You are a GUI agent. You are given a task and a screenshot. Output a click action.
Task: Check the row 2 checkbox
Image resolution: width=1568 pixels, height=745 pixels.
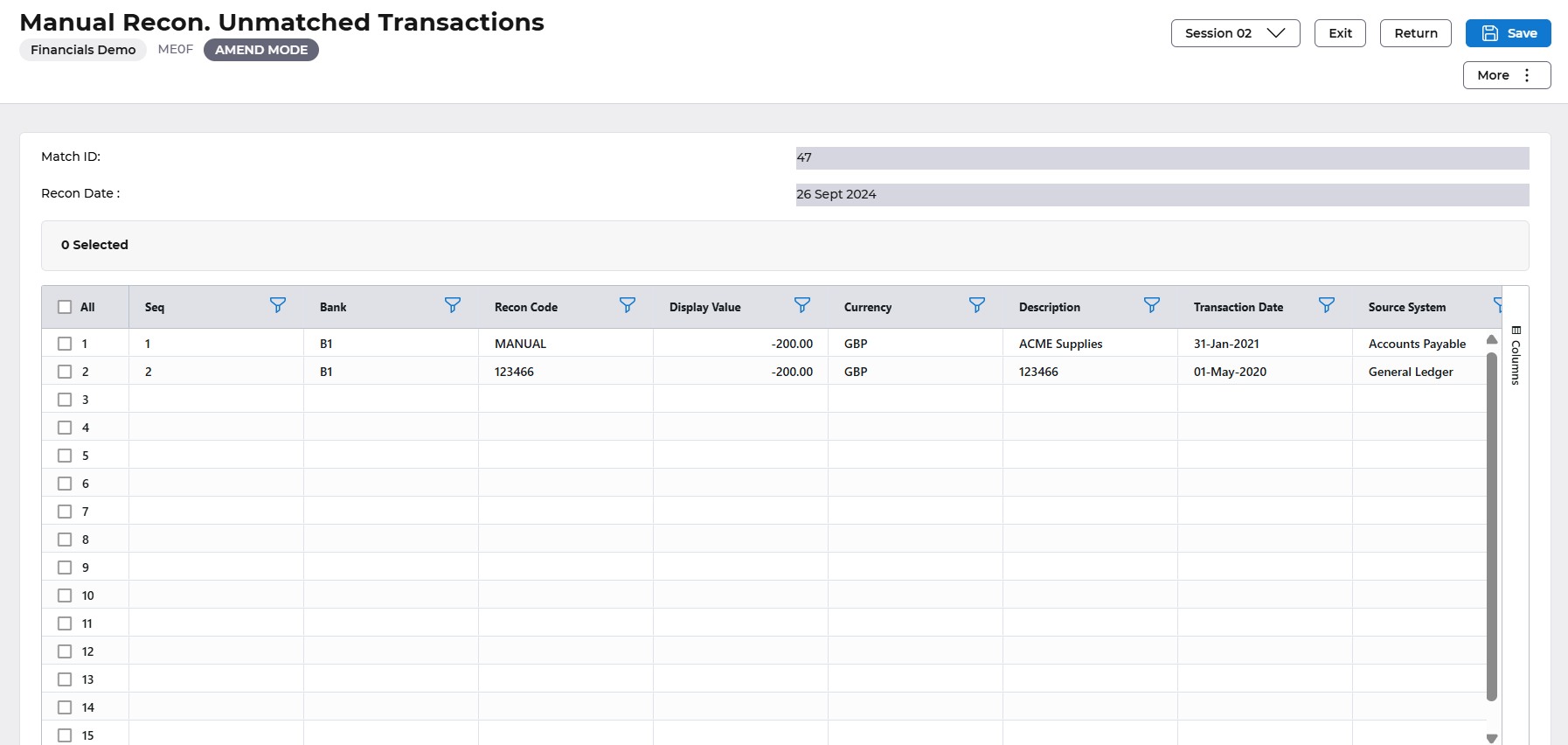pos(65,372)
